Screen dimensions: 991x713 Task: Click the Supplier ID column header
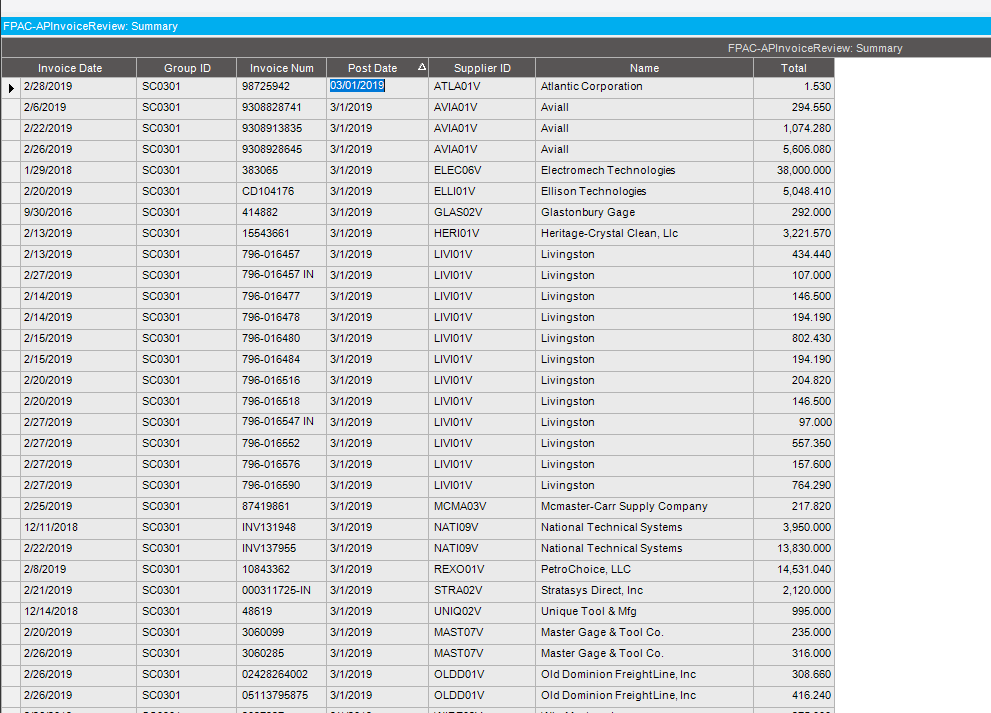[482, 68]
